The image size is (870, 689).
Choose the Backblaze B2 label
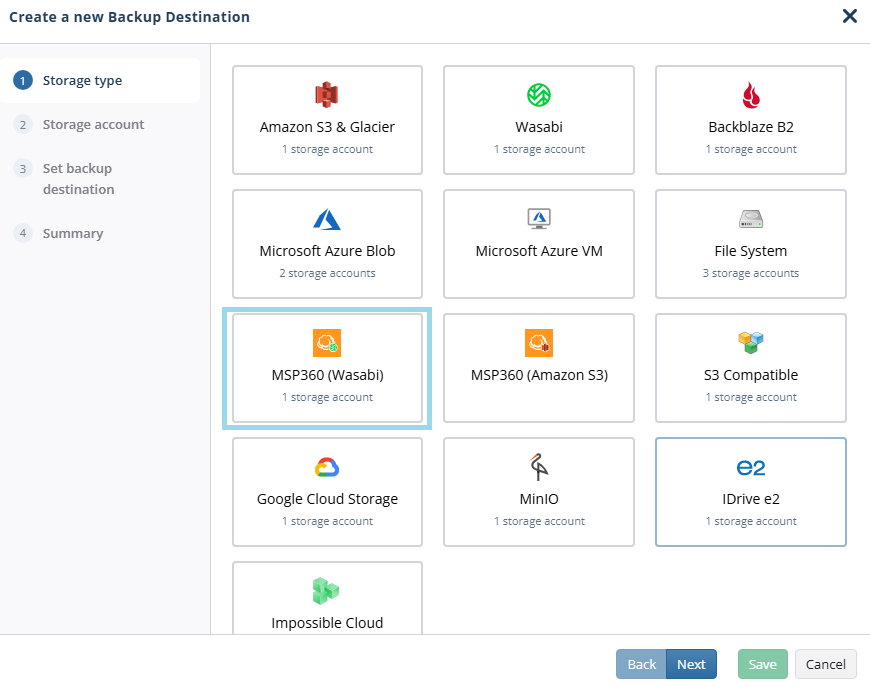click(x=751, y=127)
